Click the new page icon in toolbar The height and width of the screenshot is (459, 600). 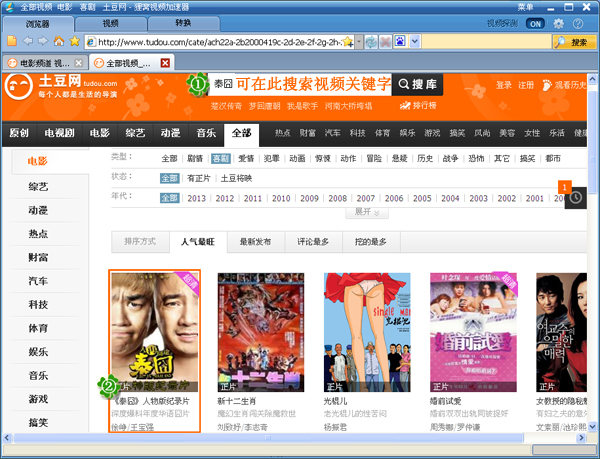pos(12,41)
